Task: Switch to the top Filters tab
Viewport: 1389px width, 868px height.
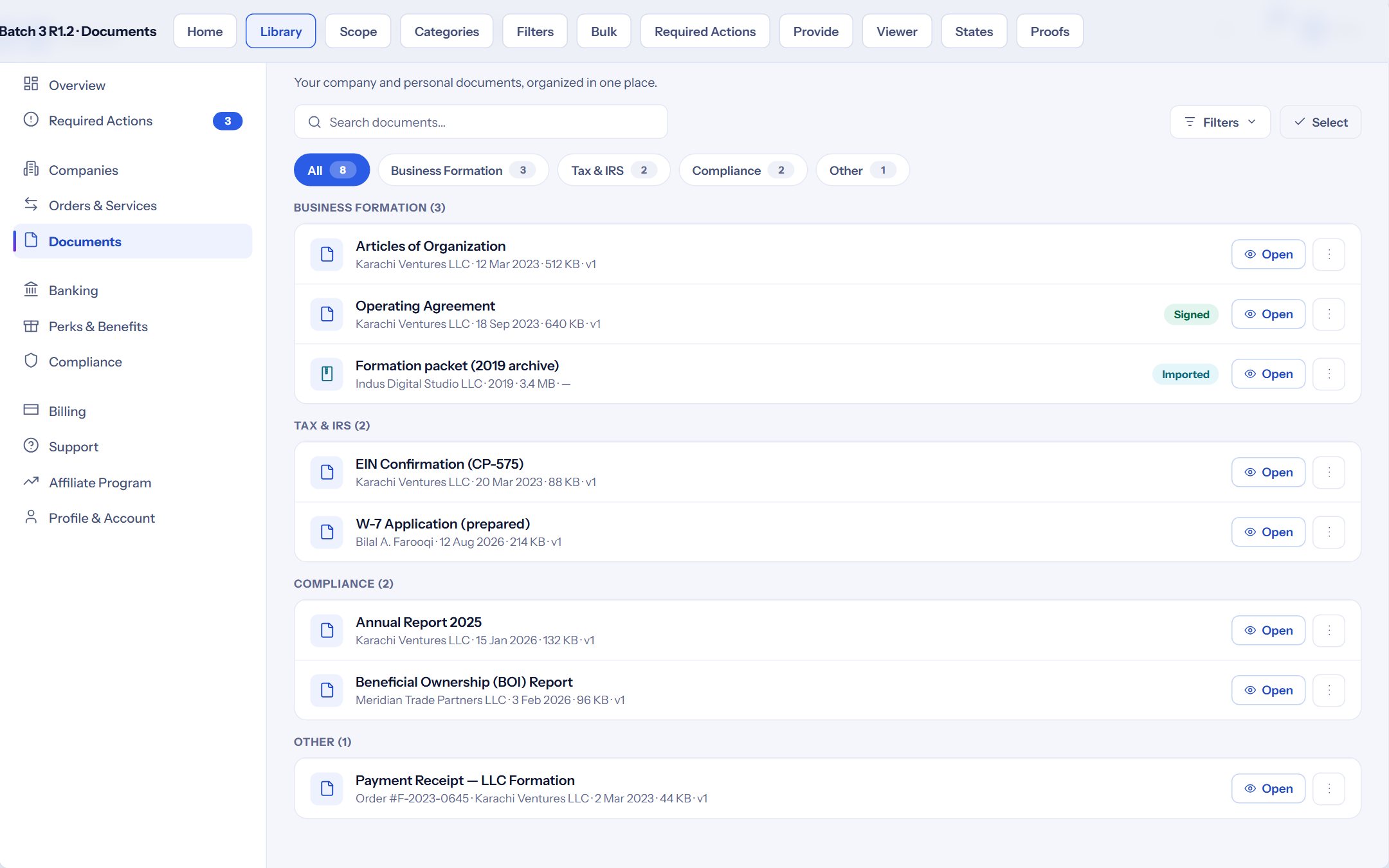Action: click(535, 32)
